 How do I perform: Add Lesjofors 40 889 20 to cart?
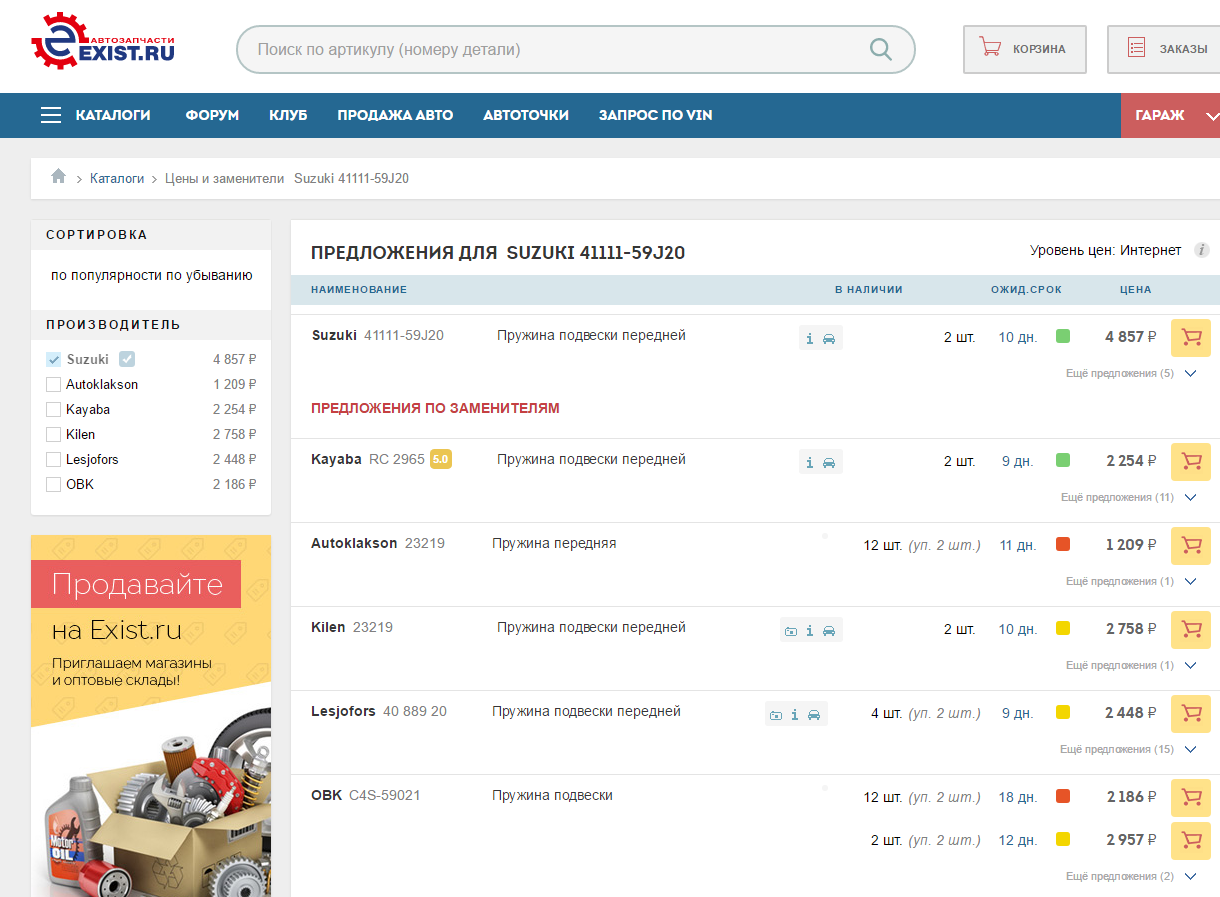pos(1191,714)
